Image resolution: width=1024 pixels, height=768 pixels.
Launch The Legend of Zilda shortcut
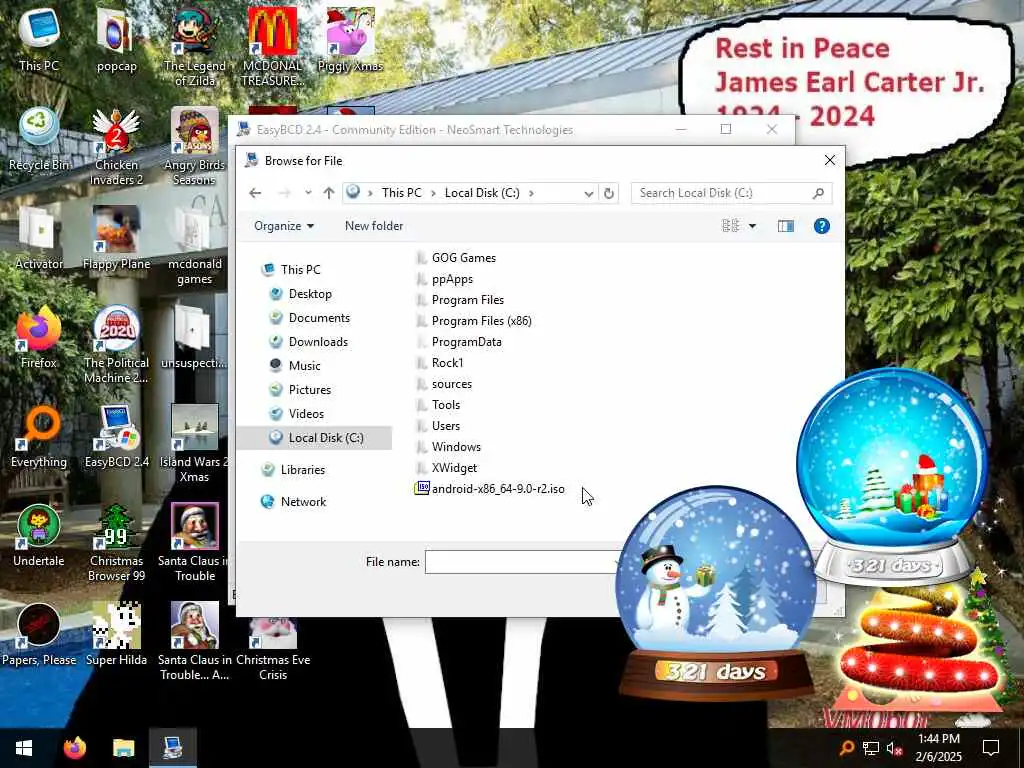point(195,47)
